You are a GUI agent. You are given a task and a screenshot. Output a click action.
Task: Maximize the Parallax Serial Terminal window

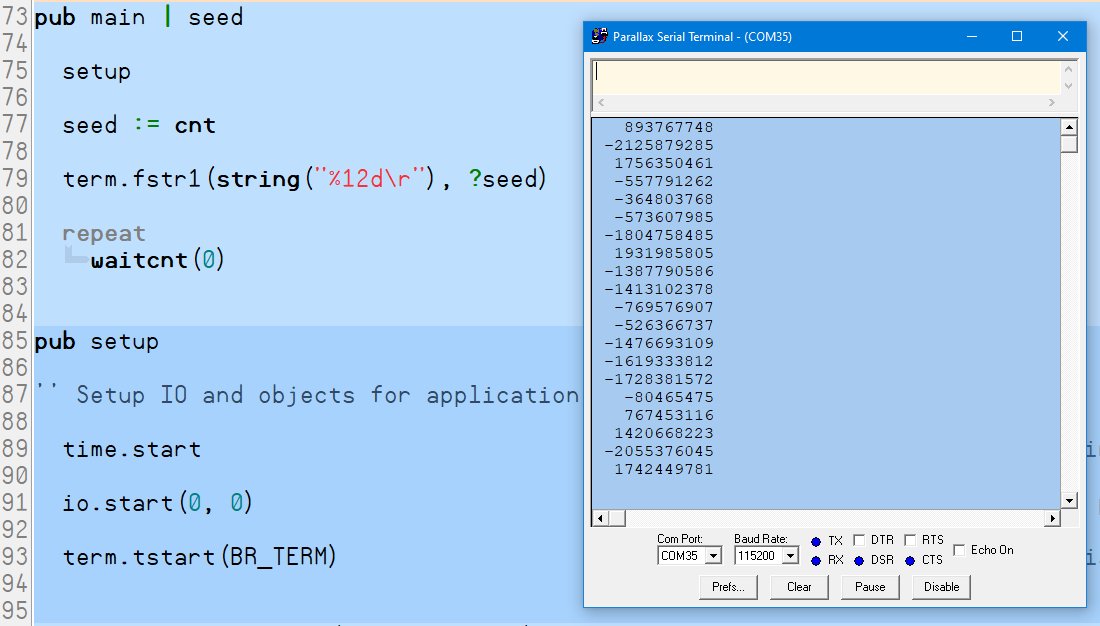point(1017,36)
